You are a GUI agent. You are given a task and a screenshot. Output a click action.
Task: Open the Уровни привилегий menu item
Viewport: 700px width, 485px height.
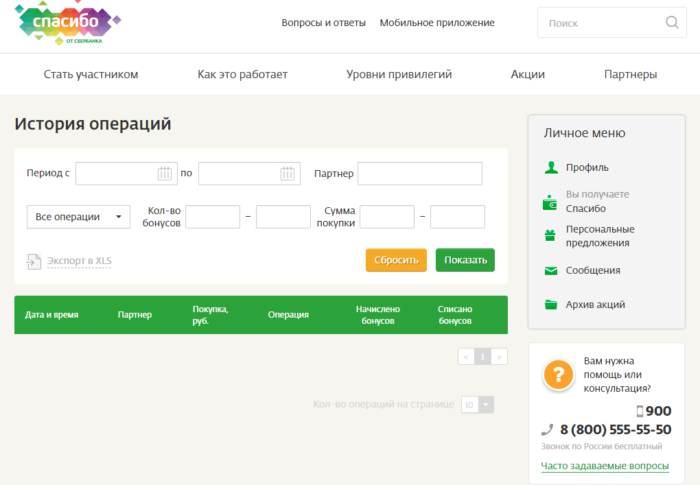point(399,75)
